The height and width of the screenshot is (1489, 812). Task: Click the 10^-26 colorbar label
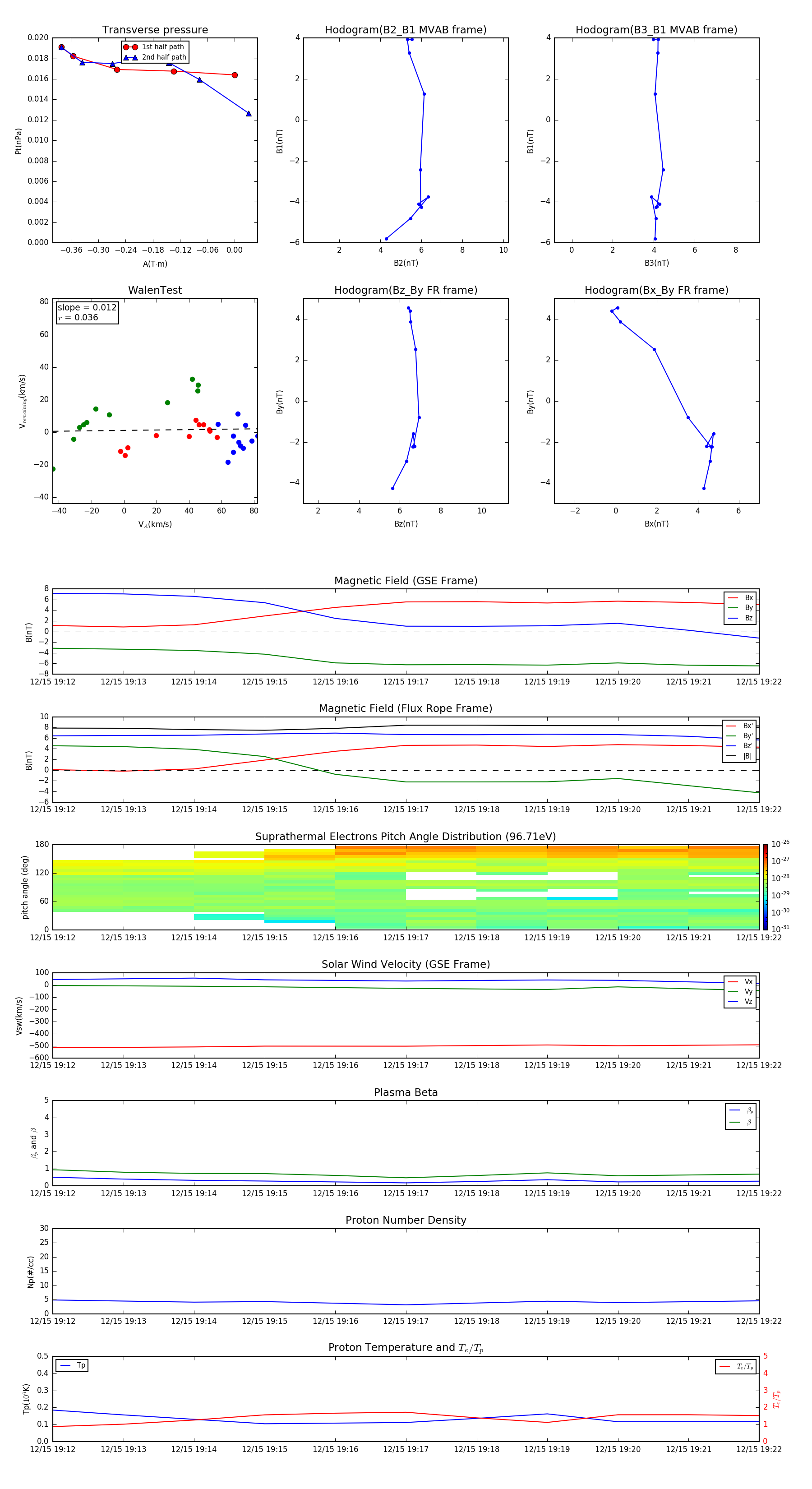pos(780,844)
